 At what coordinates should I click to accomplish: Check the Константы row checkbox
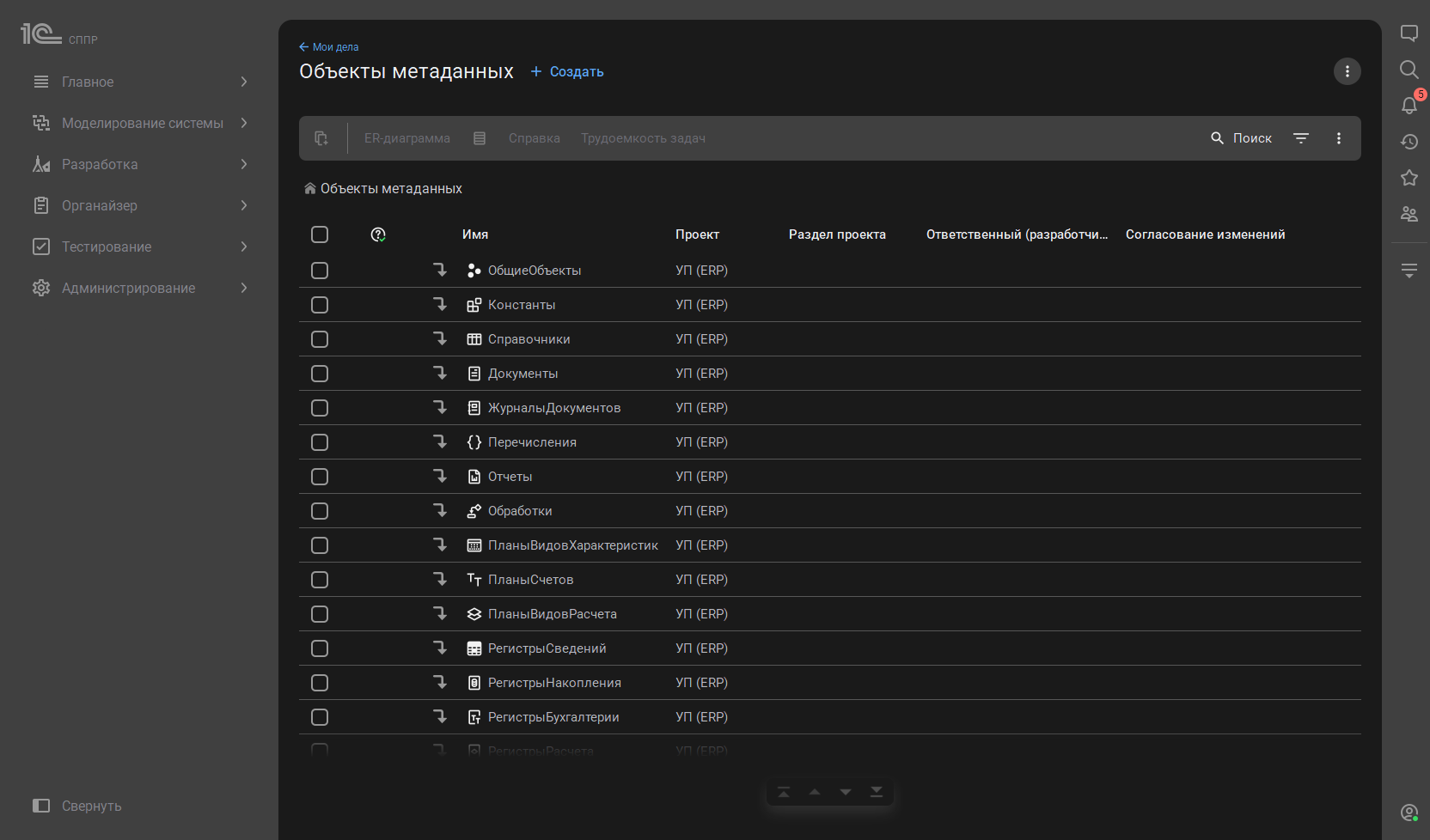click(320, 305)
